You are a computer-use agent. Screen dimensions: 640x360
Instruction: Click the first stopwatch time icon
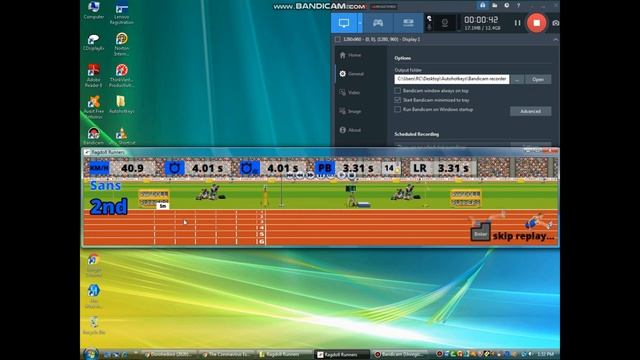point(174,168)
